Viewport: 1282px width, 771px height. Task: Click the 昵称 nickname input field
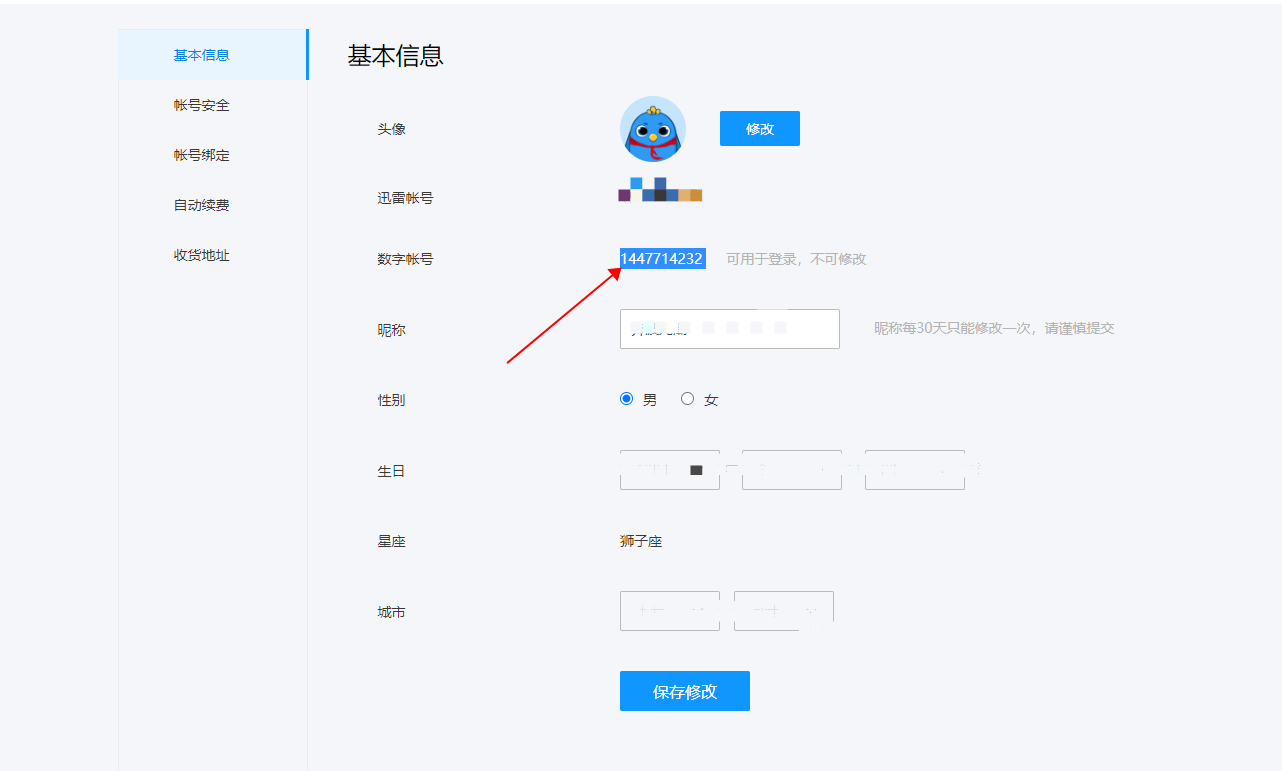coord(730,329)
